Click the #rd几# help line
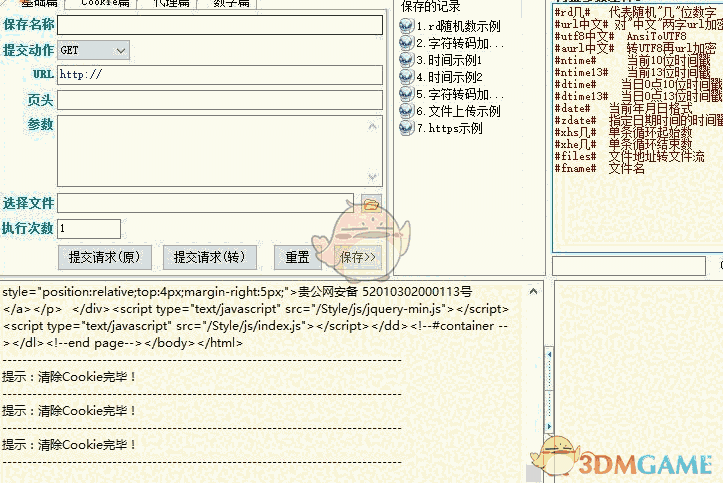Viewport: 723px width, 483px height. click(x=635, y=12)
